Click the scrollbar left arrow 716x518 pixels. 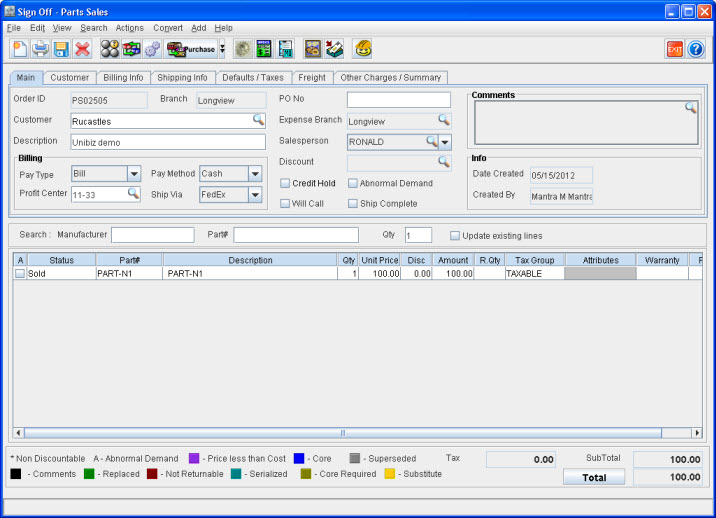[18, 433]
